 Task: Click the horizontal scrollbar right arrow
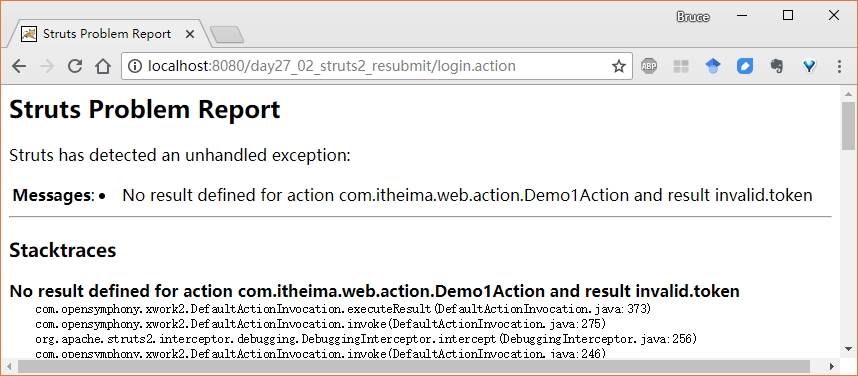point(832,366)
